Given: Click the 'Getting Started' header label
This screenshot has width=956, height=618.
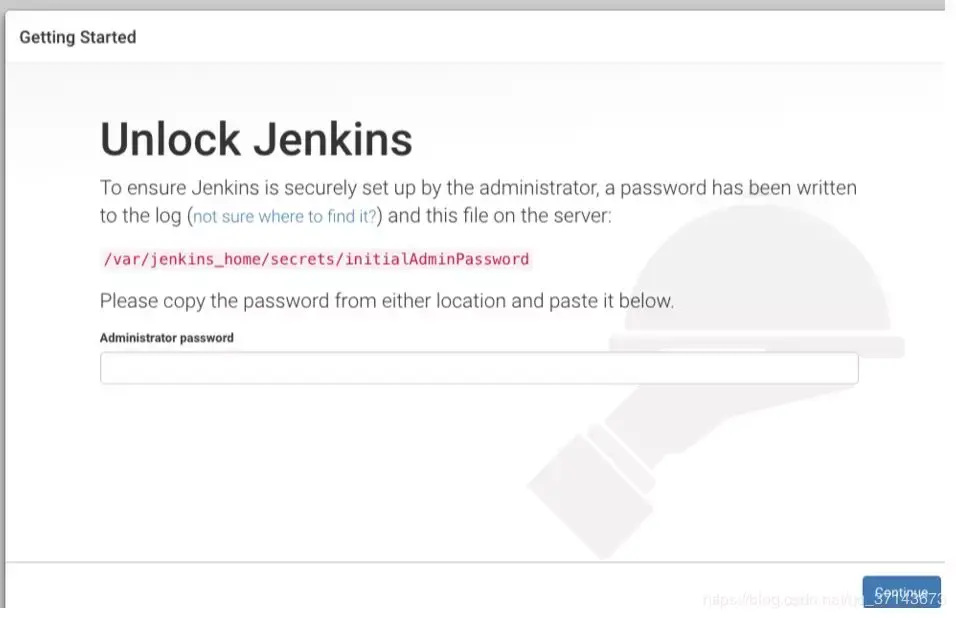Looking at the screenshot, I should (77, 37).
